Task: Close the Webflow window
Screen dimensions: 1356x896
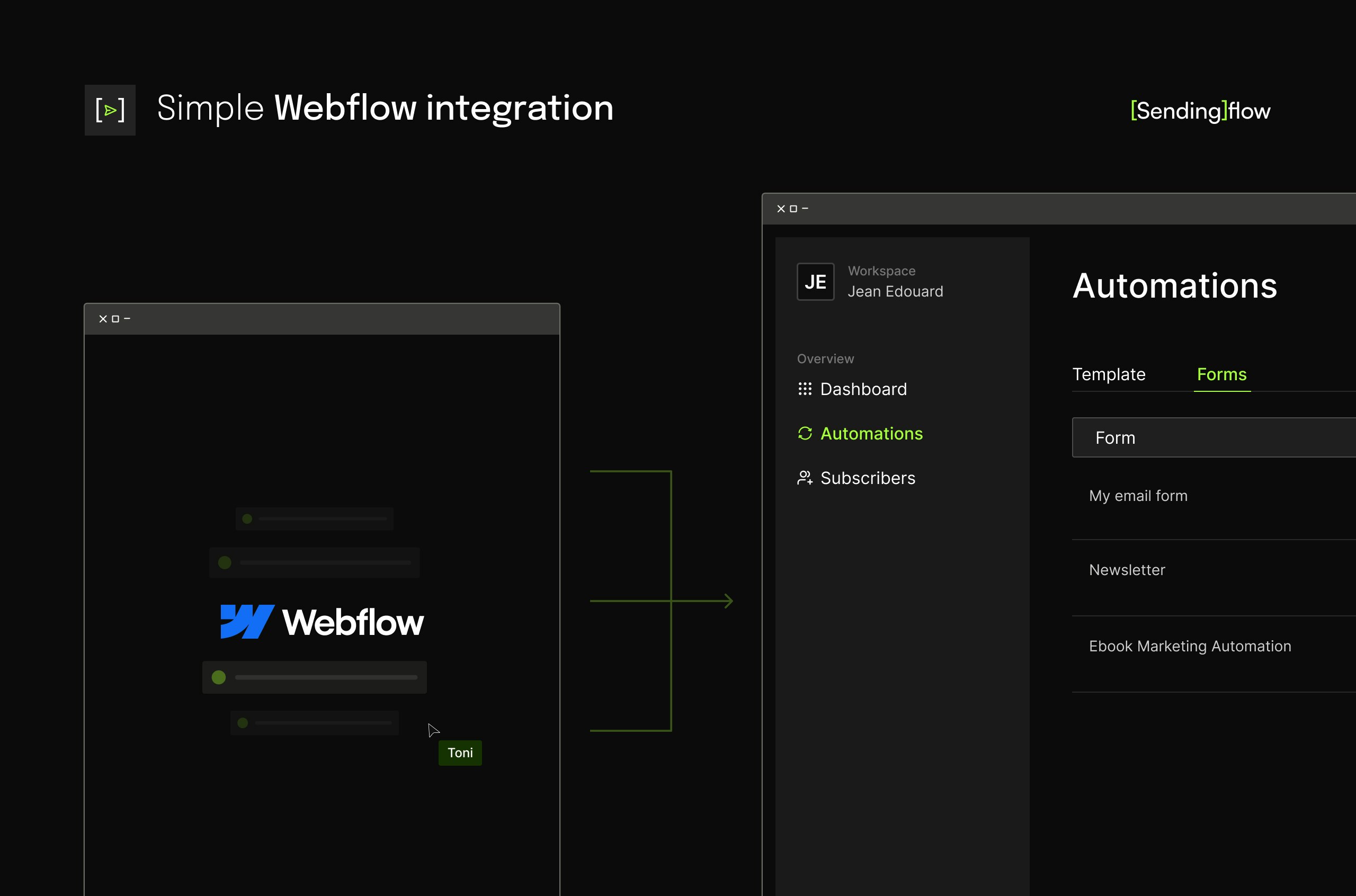Action: [103, 319]
